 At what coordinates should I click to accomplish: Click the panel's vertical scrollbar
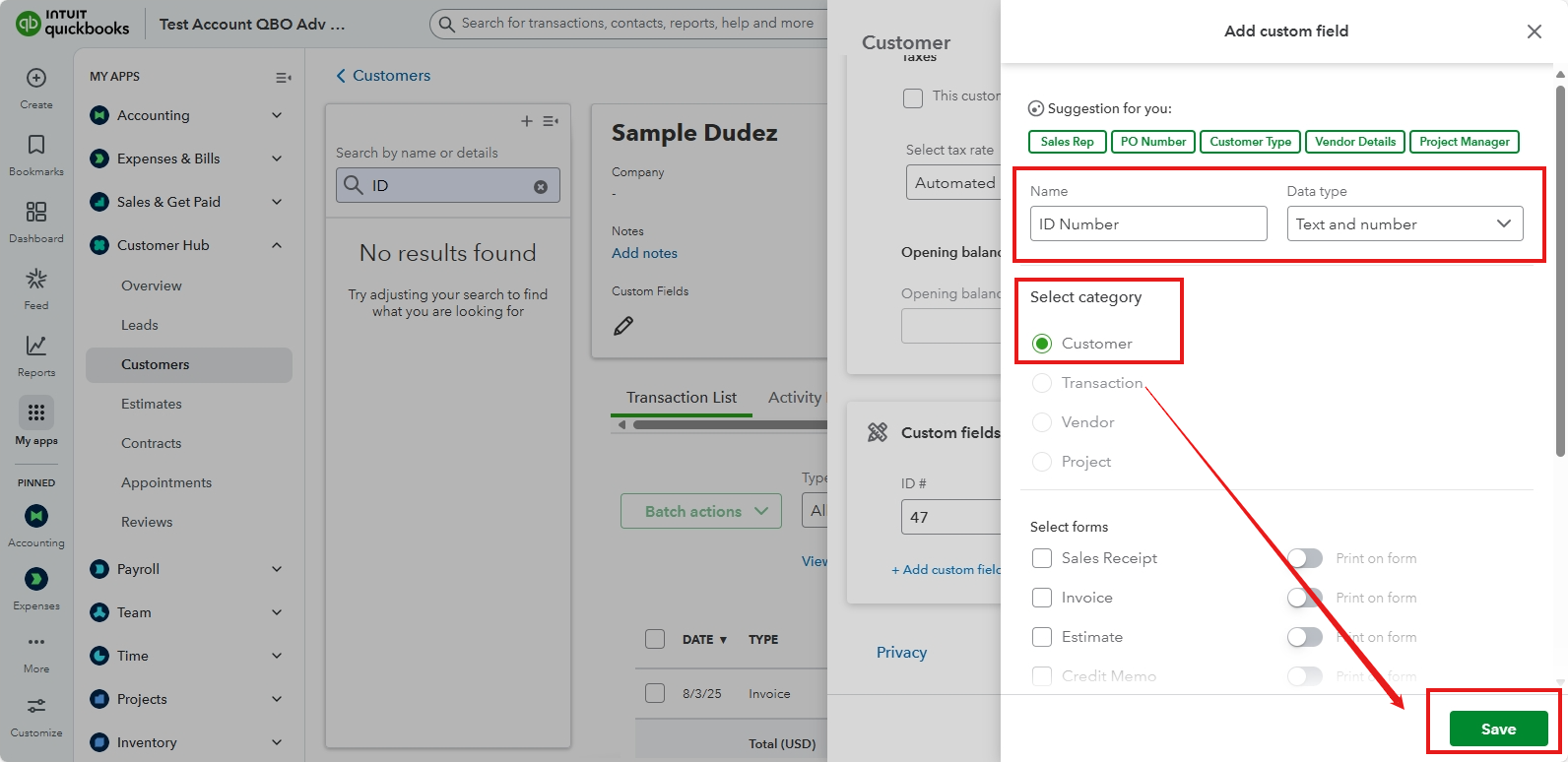1560,271
